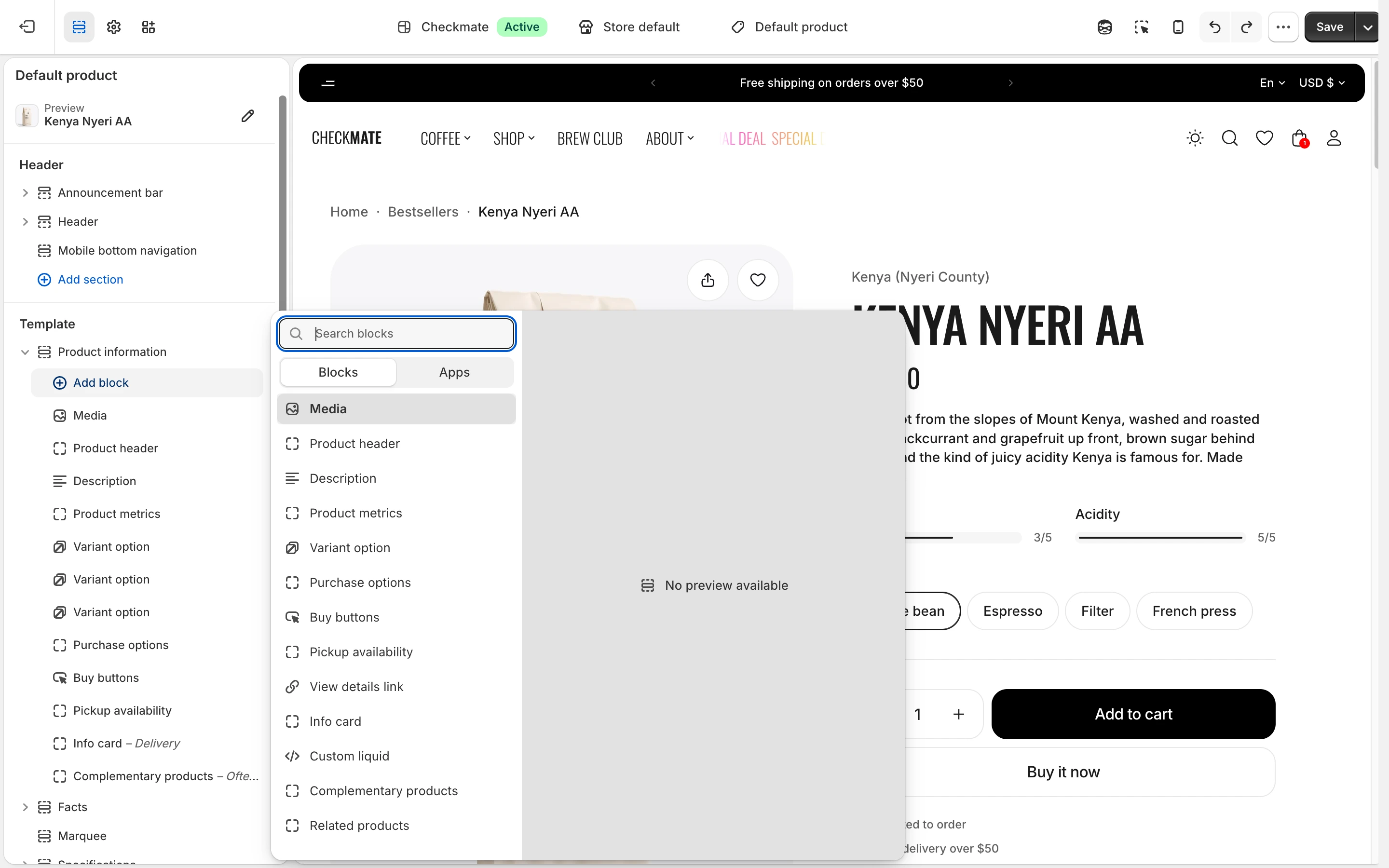Choose View details link block
This screenshot has width=1389, height=868.
pos(396,687)
